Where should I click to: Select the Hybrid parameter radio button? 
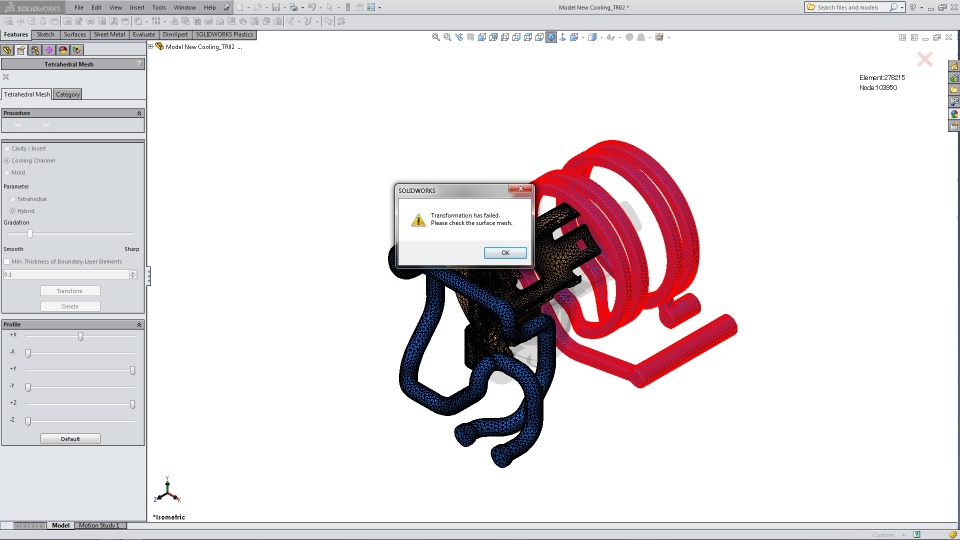point(13,211)
